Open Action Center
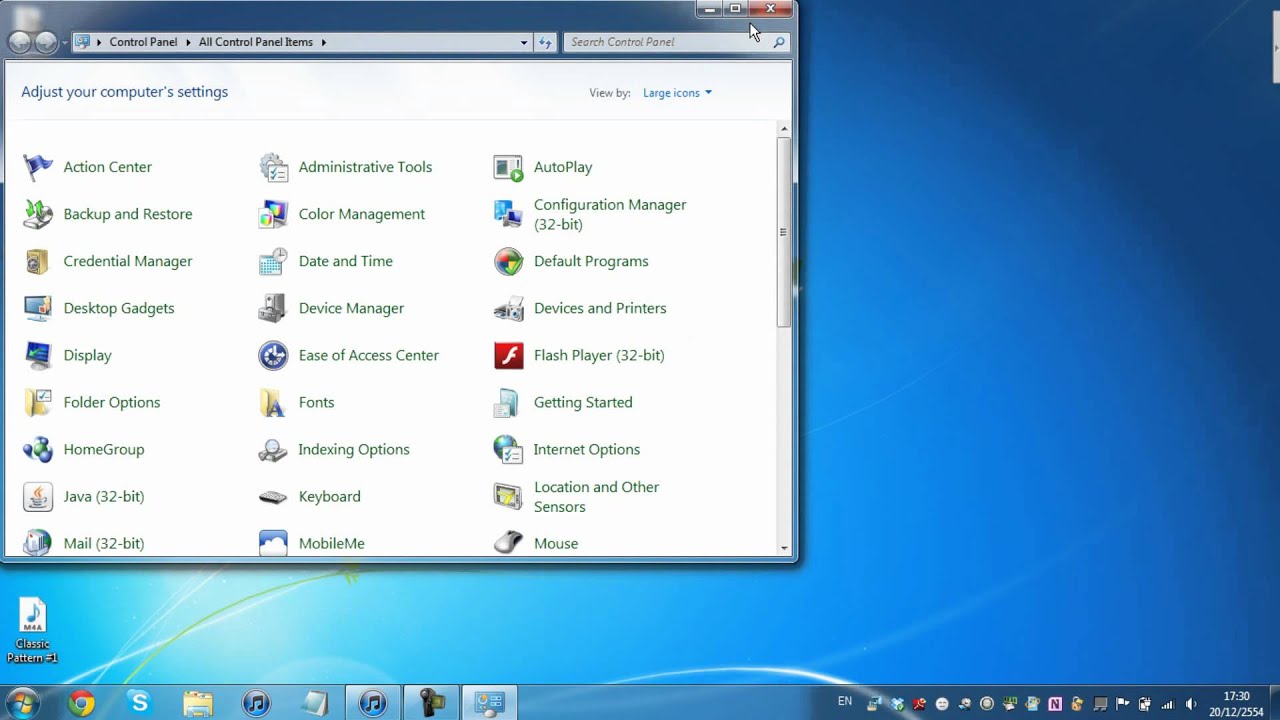1280x720 pixels. tap(88, 167)
